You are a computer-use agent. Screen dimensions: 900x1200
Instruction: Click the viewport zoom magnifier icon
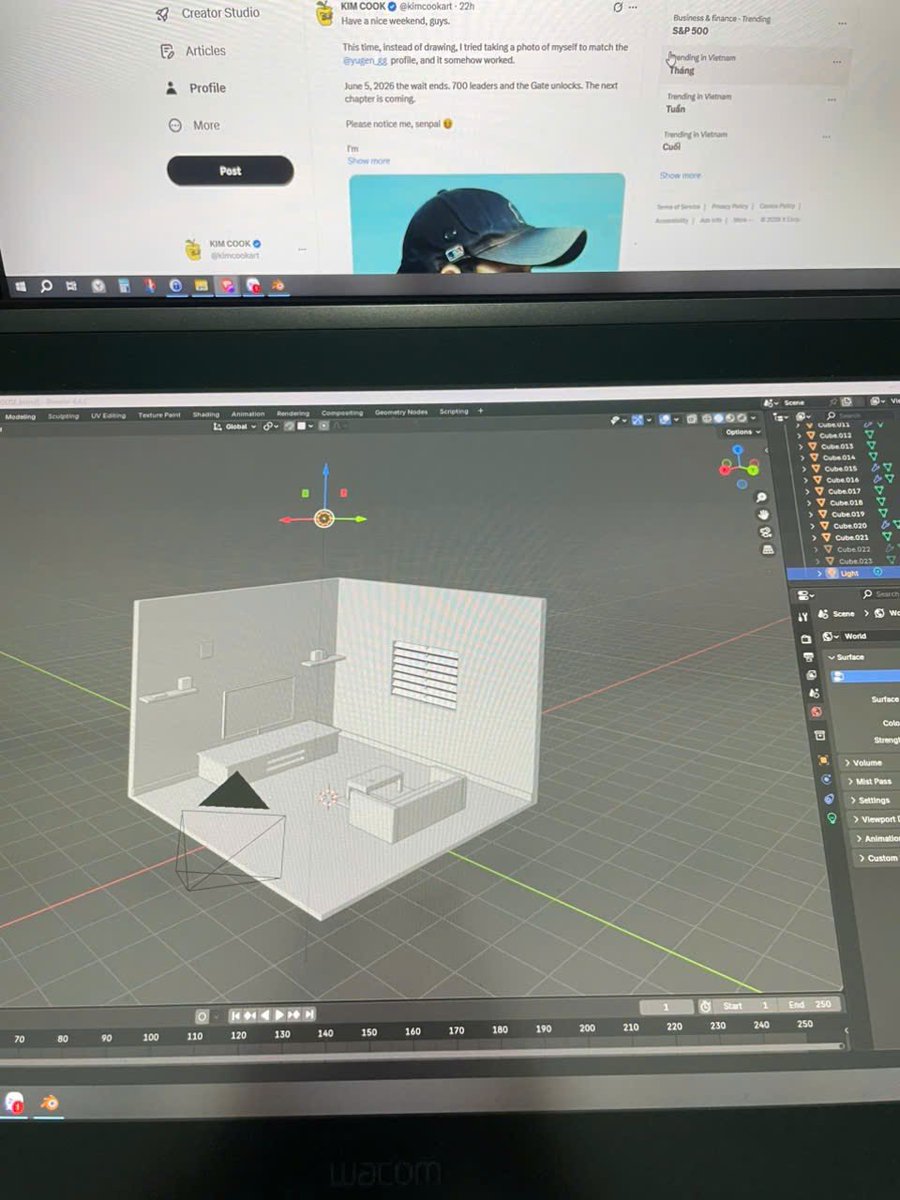[x=761, y=497]
